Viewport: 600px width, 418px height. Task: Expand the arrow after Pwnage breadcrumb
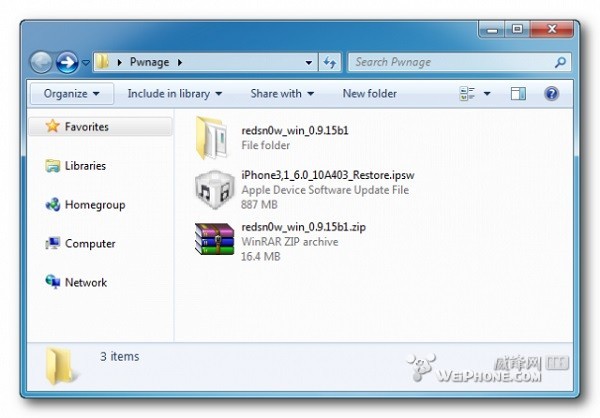[x=180, y=62]
